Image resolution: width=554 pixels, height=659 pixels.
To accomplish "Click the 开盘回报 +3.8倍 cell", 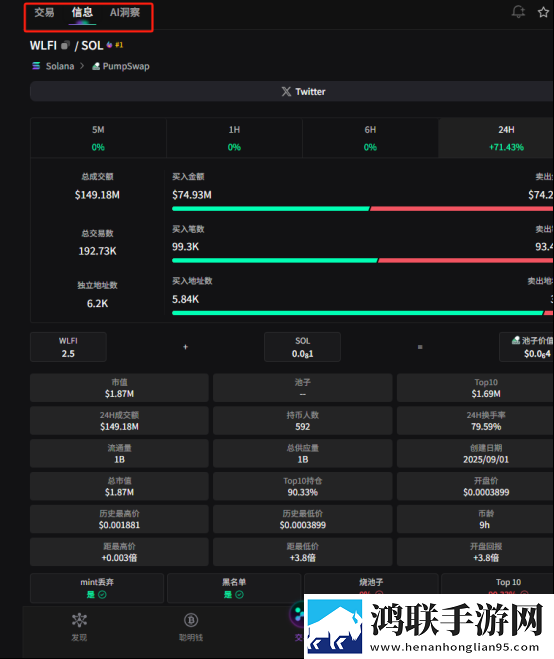I will (475, 552).
